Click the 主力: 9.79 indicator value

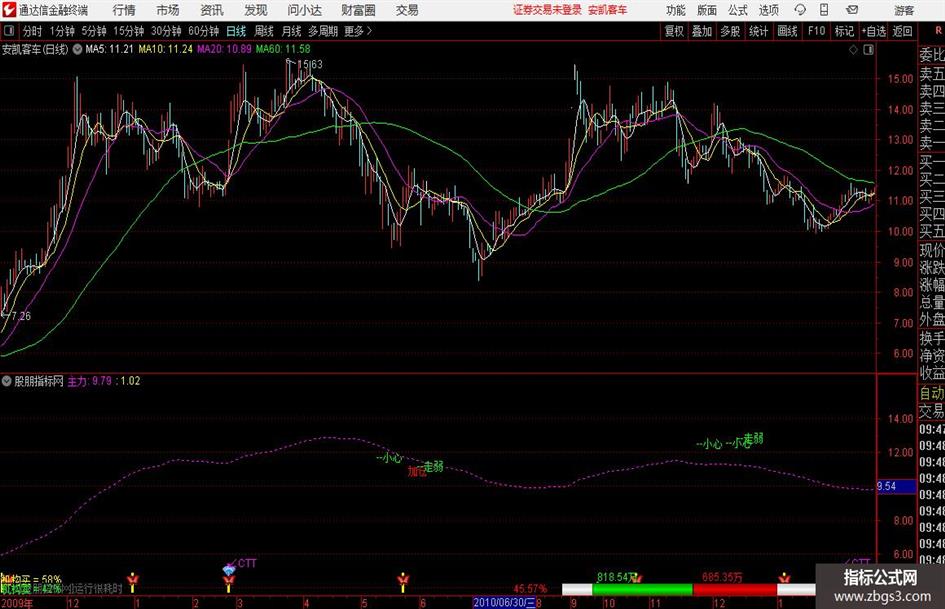pos(89,381)
